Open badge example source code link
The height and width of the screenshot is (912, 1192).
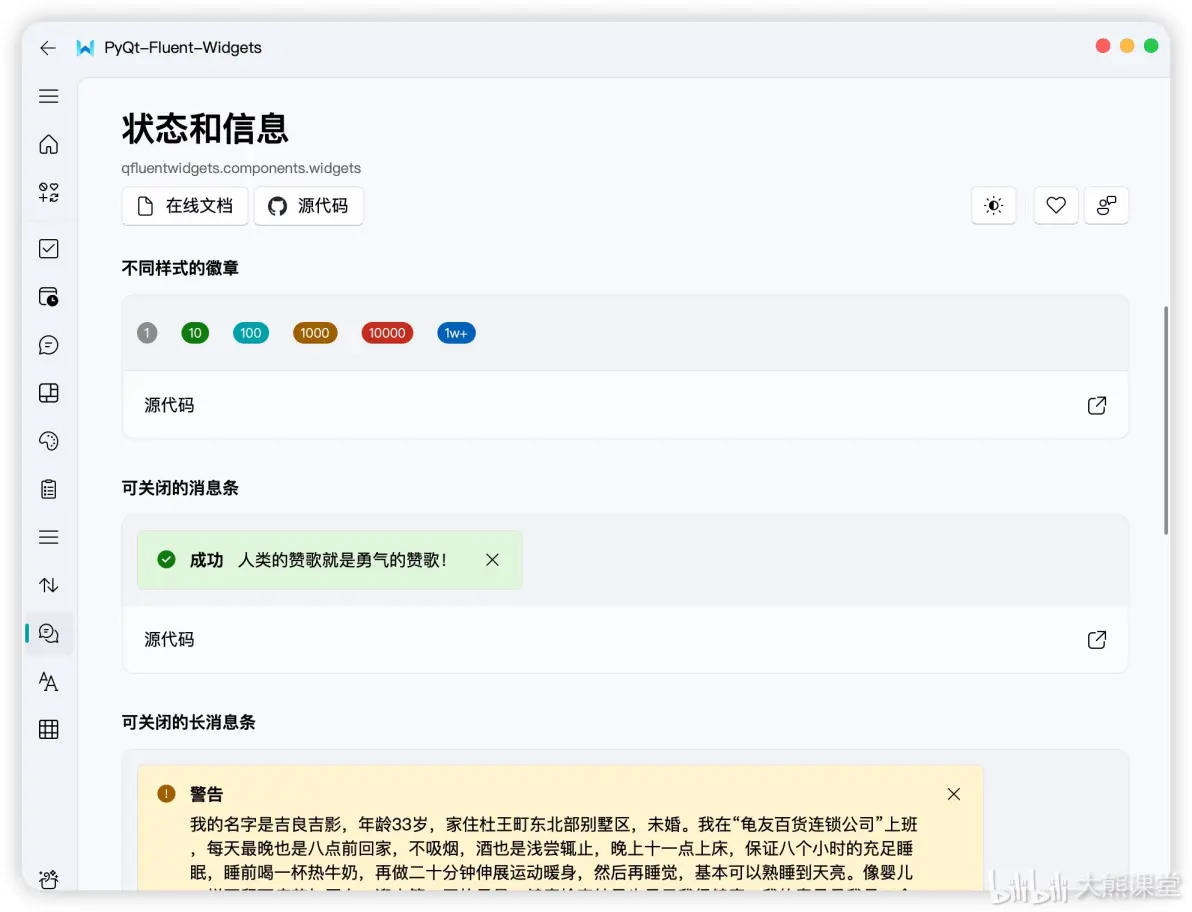point(1097,405)
